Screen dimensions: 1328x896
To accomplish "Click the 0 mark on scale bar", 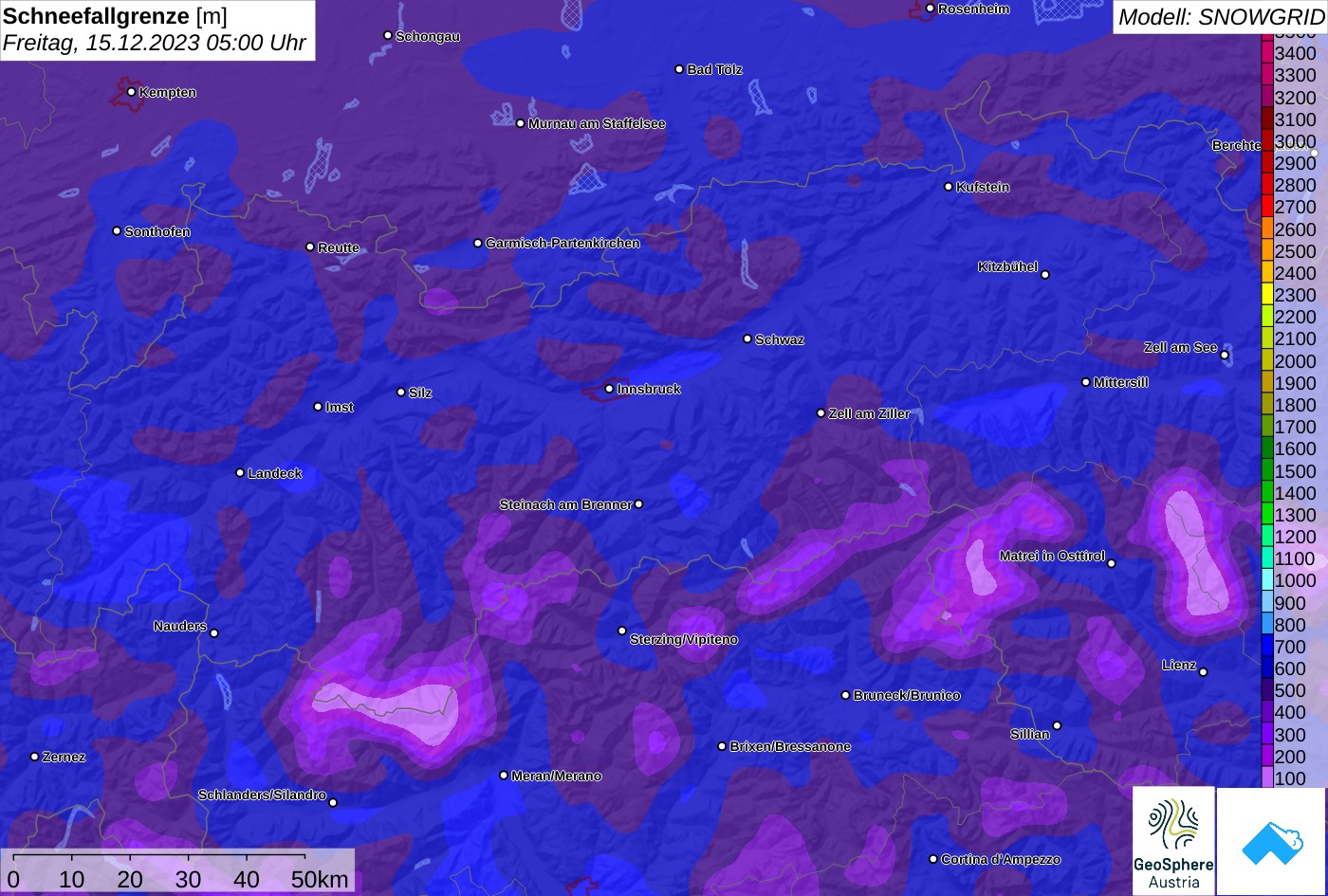I will coord(13,879).
